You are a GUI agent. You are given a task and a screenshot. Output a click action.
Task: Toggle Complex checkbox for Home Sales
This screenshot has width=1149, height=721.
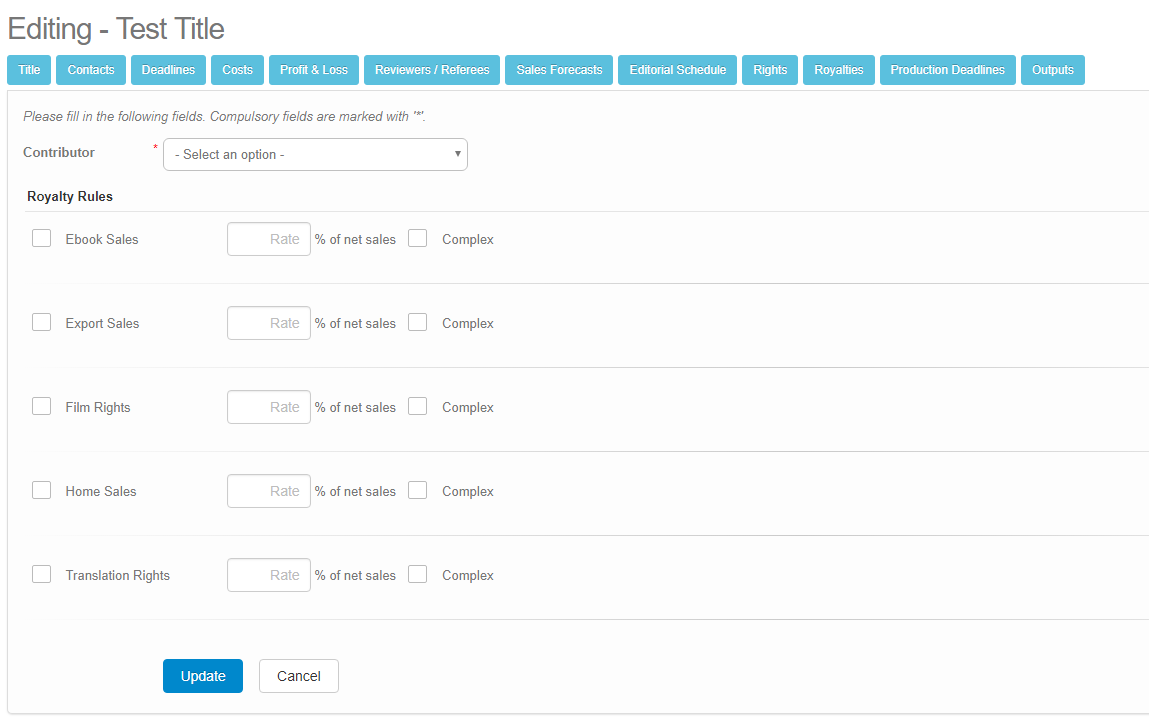click(x=418, y=490)
